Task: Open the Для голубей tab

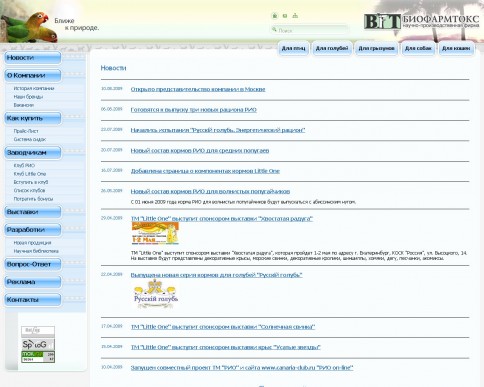Action: point(332,49)
